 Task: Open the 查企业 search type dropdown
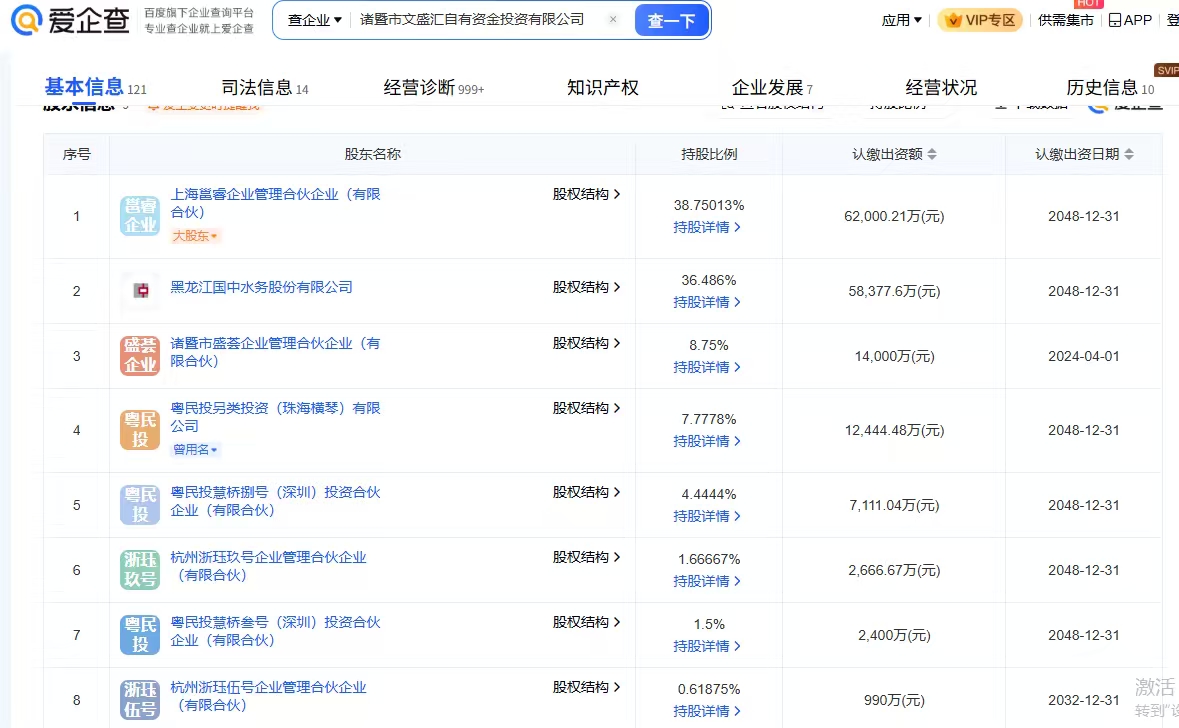314,20
